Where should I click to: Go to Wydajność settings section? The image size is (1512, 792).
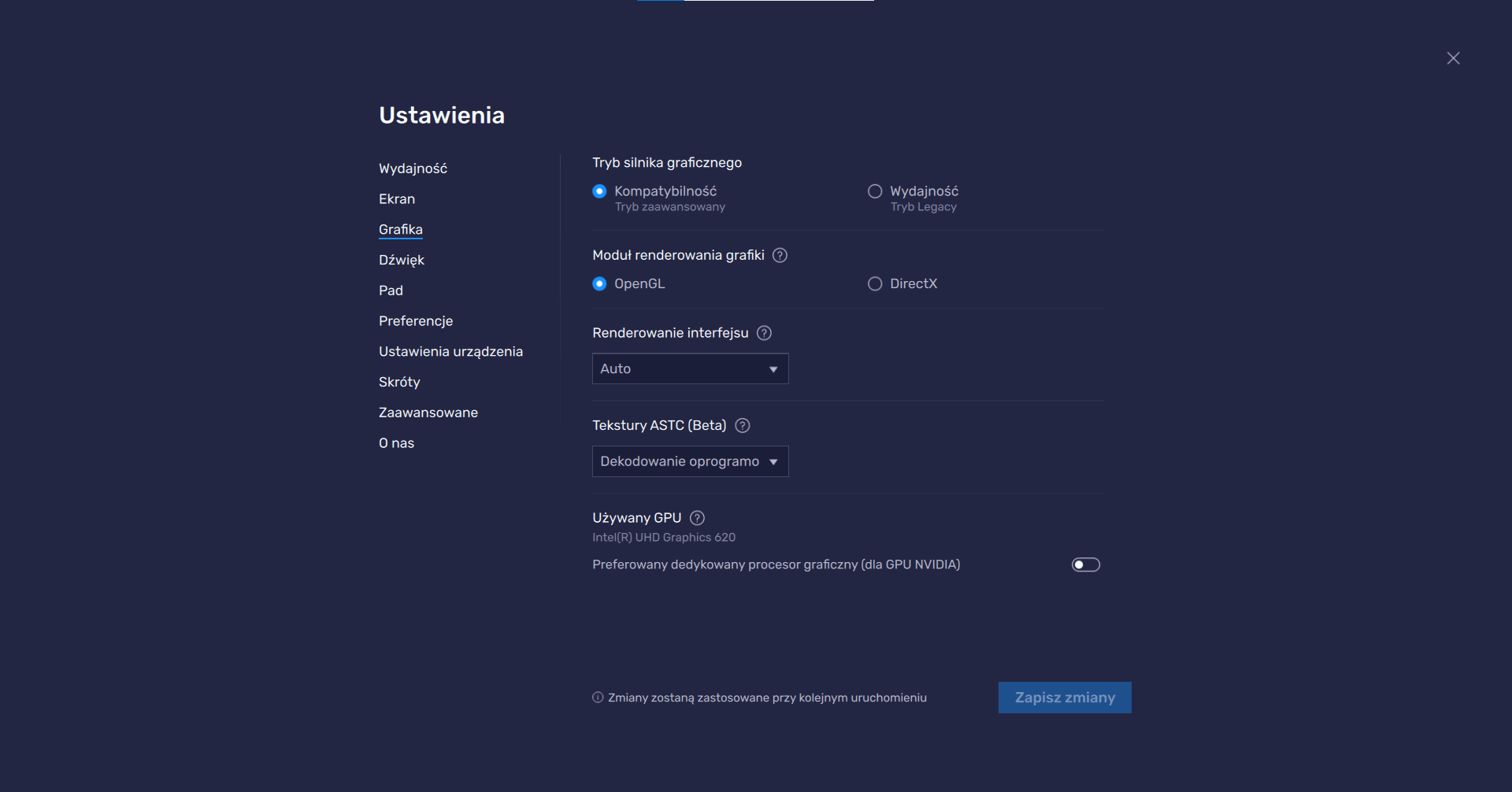point(413,168)
